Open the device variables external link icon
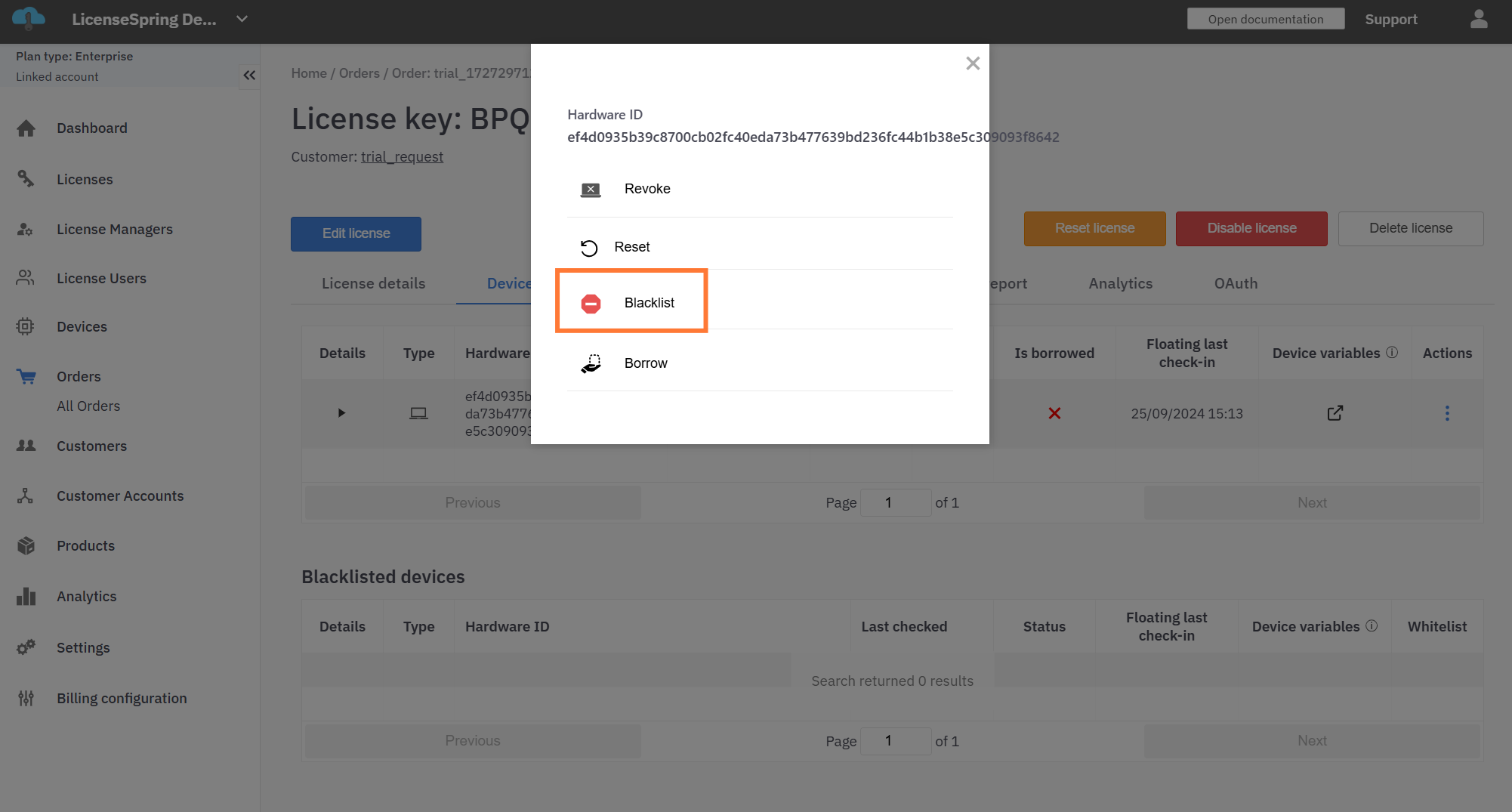Image resolution: width=1512 pixels, height=812 pixels. [1335, 413]
